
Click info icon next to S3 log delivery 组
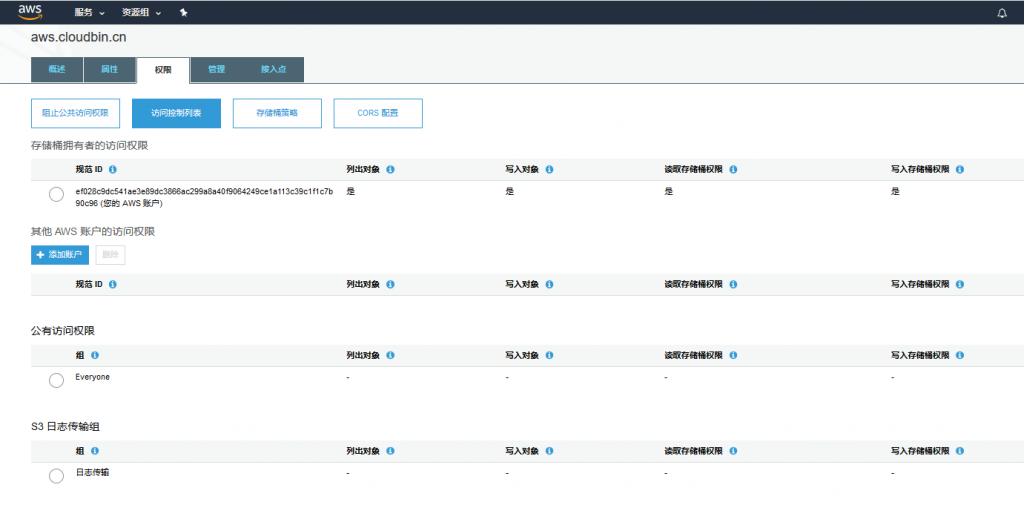95,451
